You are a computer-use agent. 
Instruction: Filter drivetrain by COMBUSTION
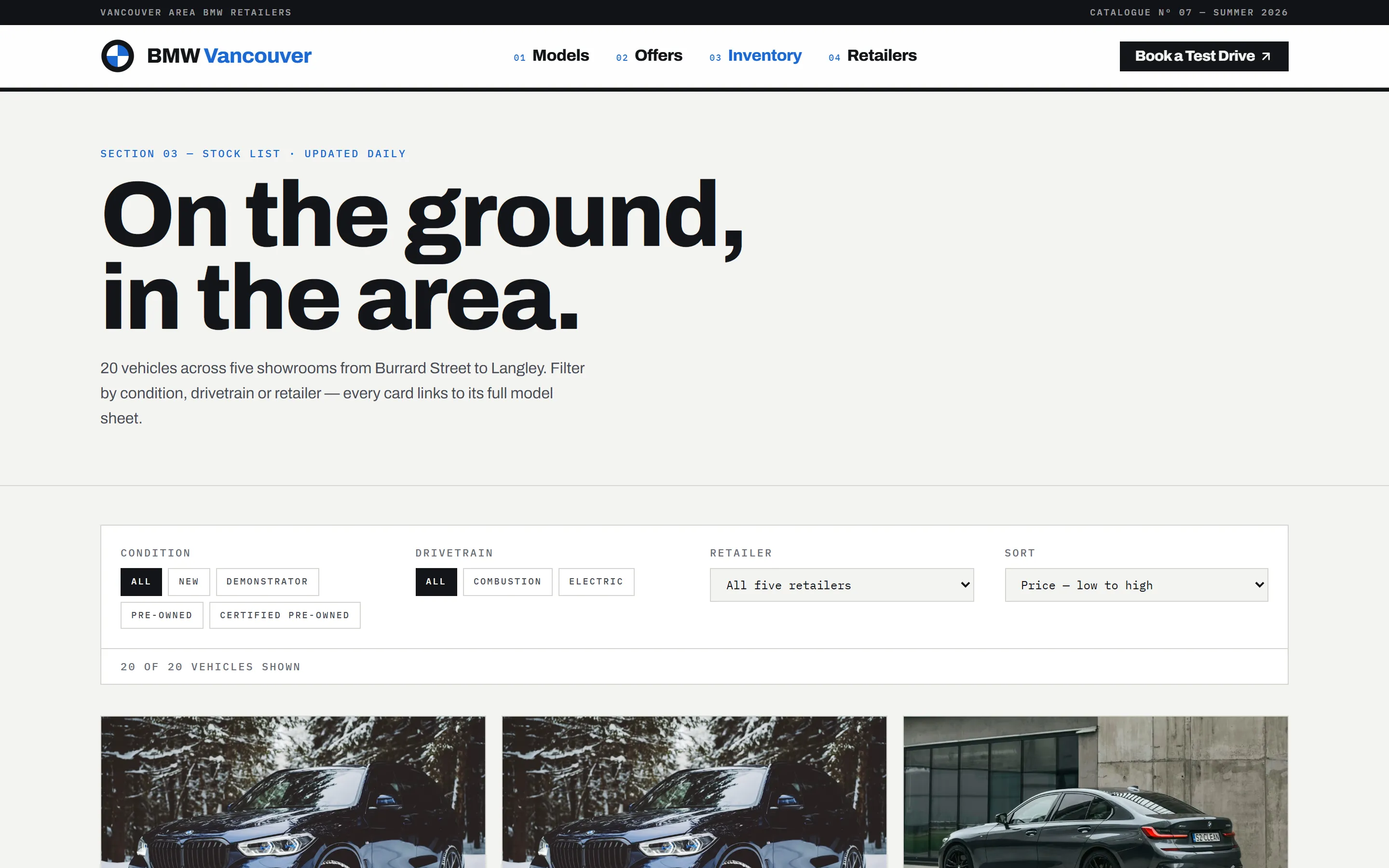(507, 582)
